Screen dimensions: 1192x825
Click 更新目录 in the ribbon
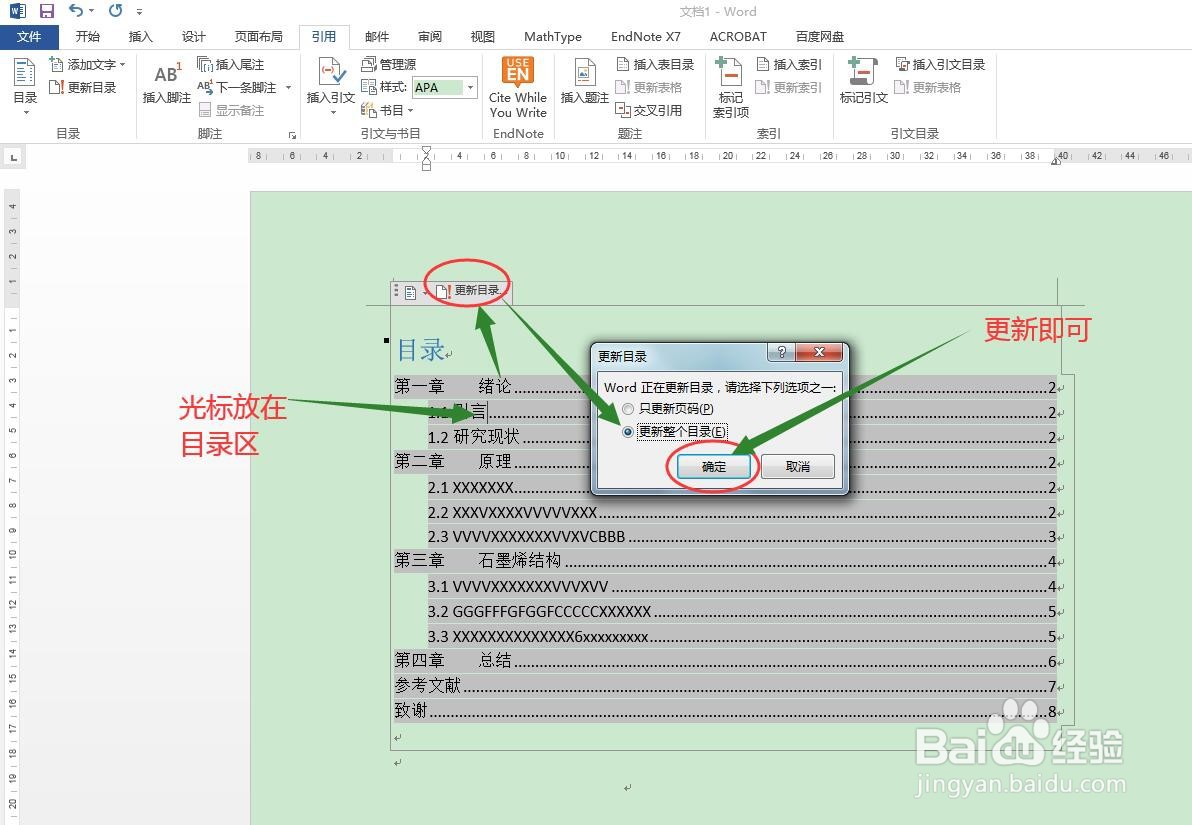coord(83,87)
